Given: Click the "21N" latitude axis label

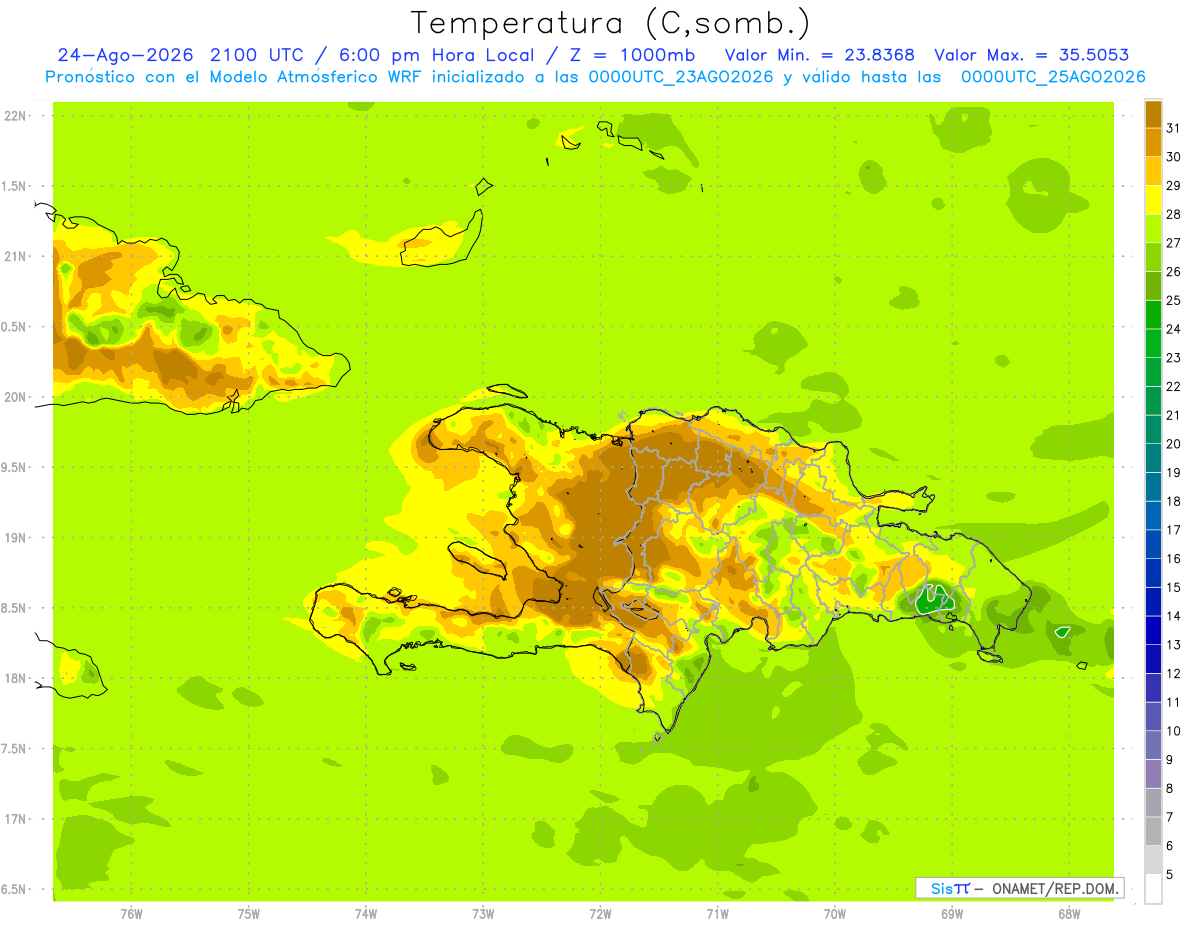Looking at the screenshot, I should (x=14, y=257).
